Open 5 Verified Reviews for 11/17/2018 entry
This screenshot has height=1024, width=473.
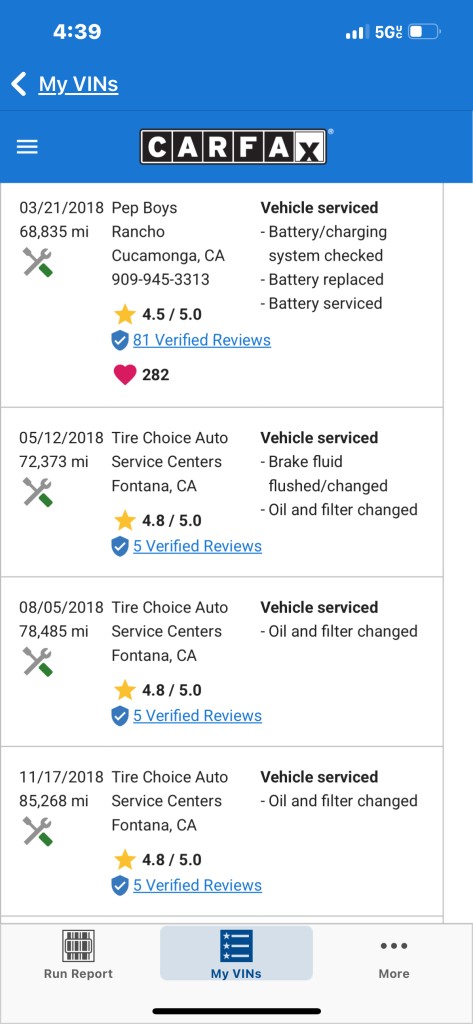coord(197,886)
